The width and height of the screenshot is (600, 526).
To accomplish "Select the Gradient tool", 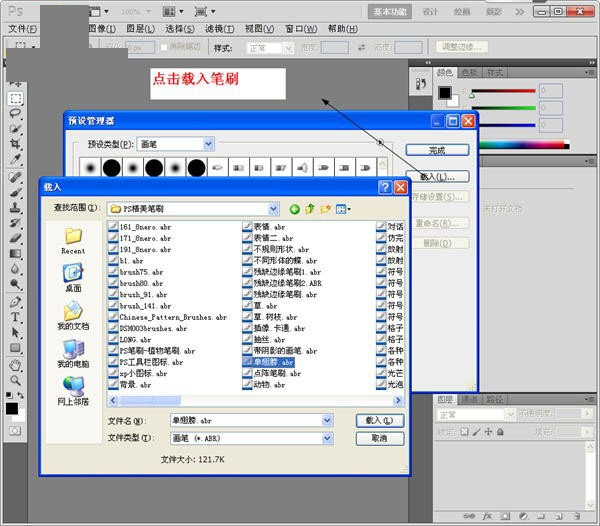I will click(16, 254).
